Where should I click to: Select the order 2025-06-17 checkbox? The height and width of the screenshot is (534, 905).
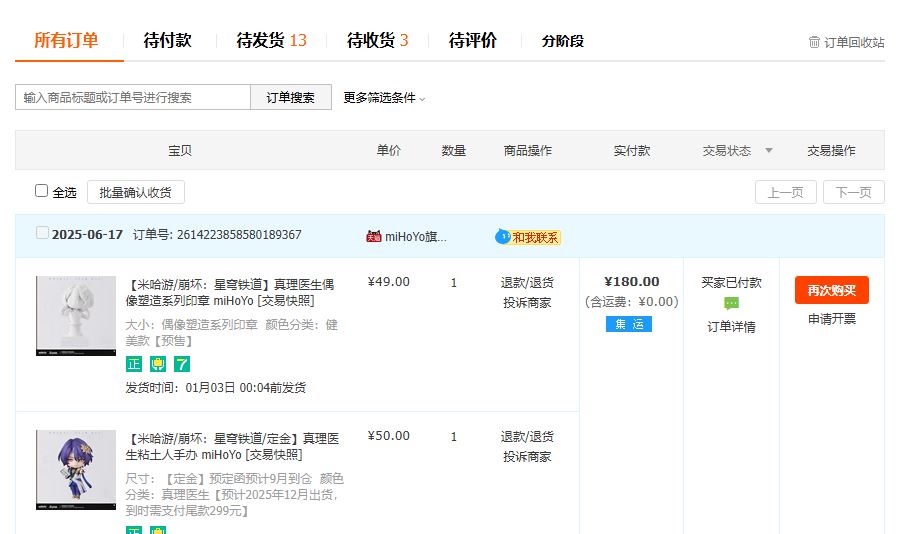pyautogui.click(x=42, y=233)
